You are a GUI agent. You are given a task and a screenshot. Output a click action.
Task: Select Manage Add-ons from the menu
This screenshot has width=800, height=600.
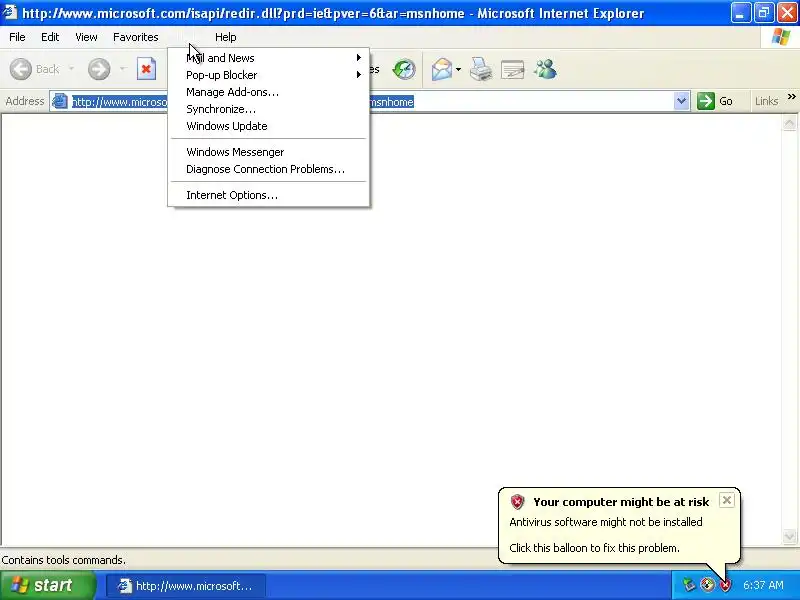click(x=268, y=92)
